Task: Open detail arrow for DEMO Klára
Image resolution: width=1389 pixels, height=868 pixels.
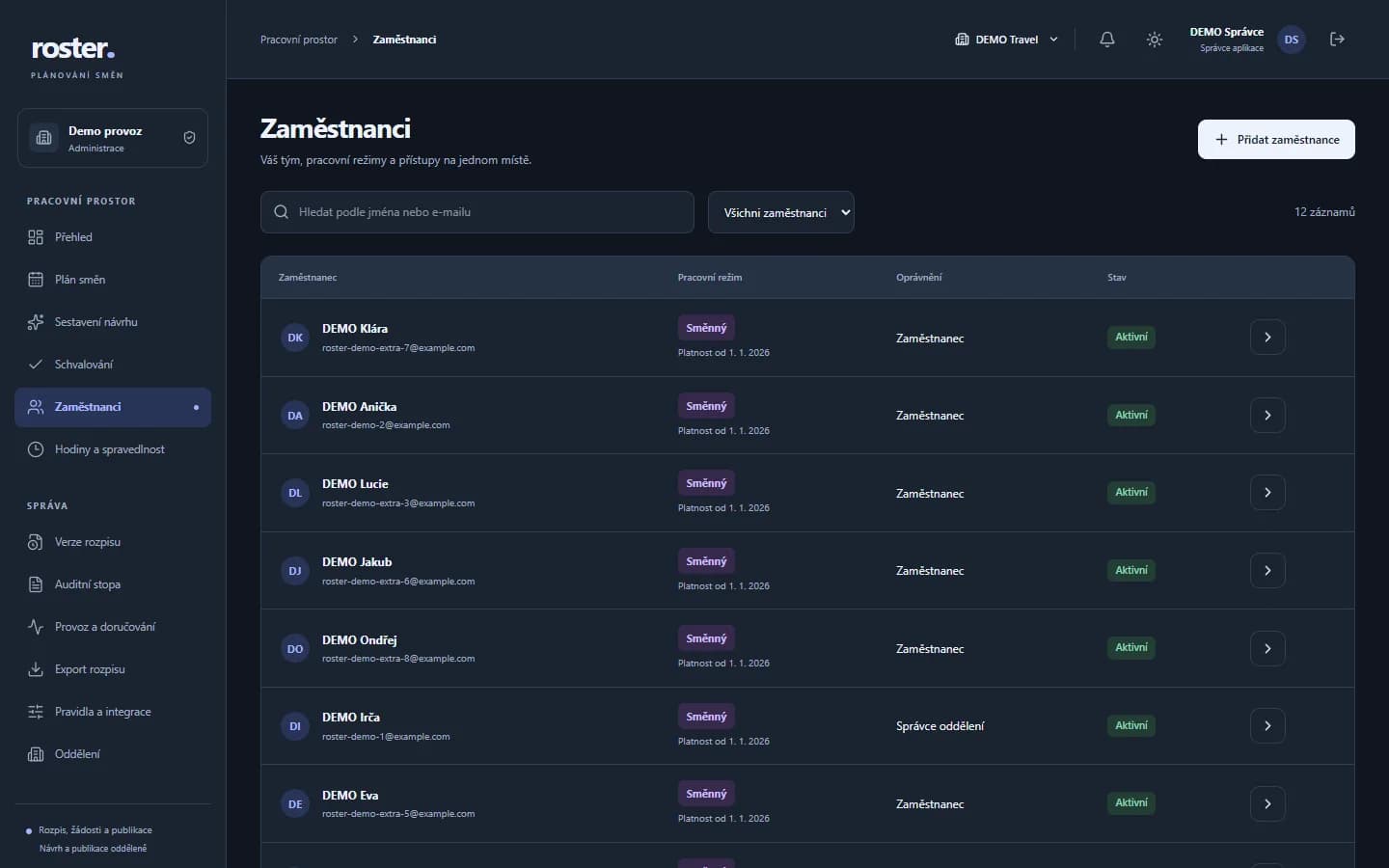Action: [1267, 338]
